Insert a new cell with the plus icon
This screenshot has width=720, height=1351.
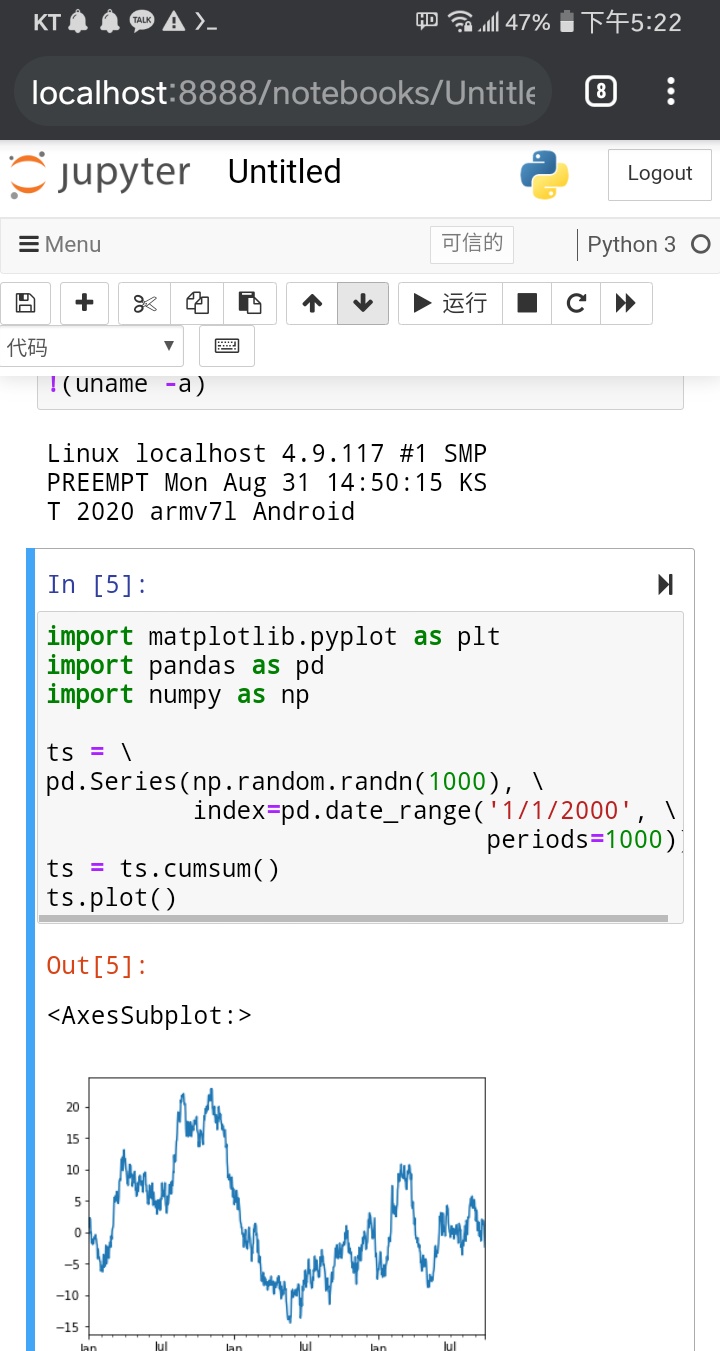(84, 303)
